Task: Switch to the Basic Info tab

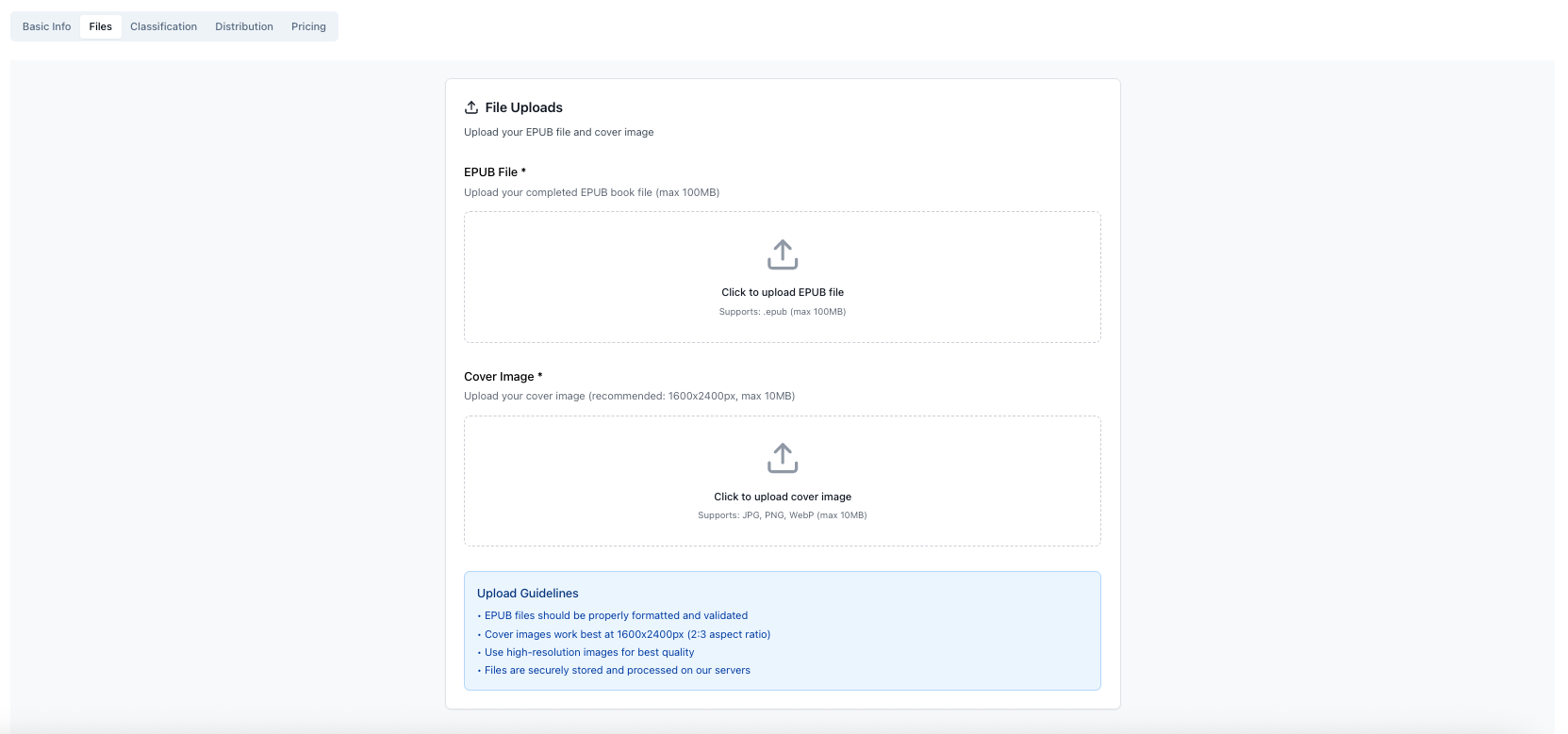Action: pos(45,26)
